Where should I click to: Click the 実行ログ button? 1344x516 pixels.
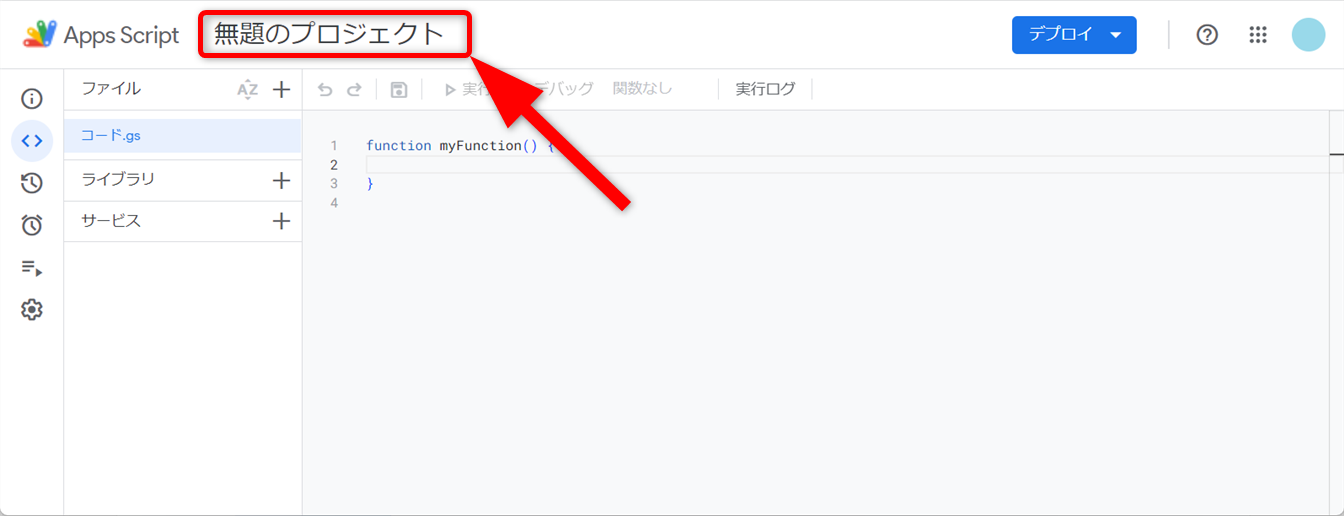point(765,89)
